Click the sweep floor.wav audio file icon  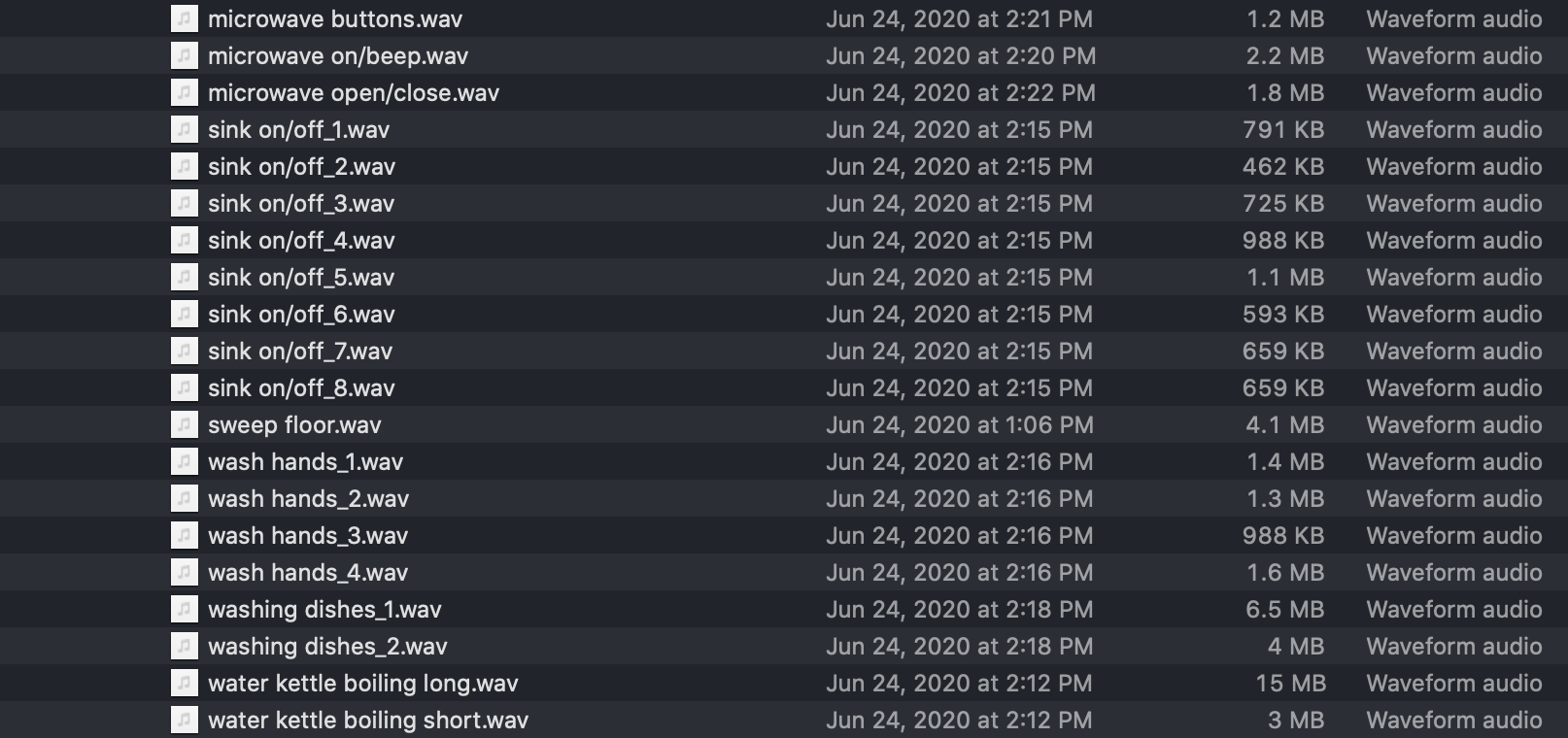[x=184, y=425]
